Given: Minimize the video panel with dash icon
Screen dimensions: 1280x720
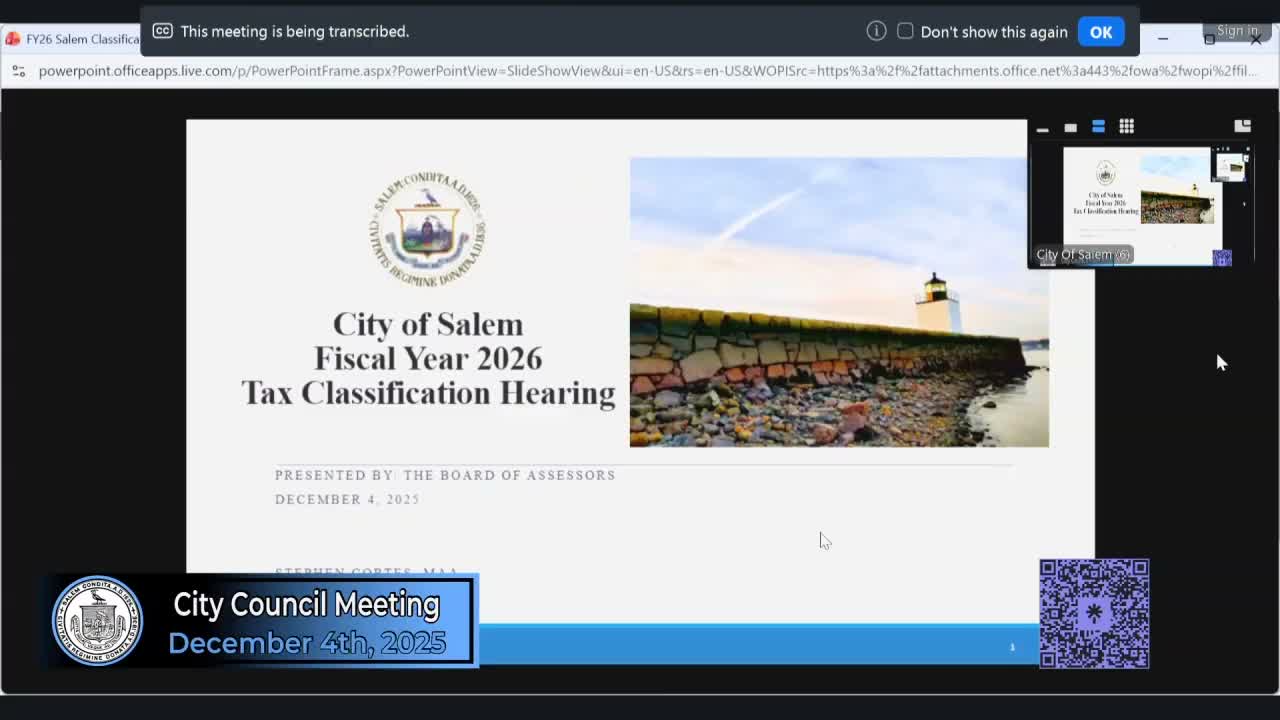Looking at the screenshot, I should pyautogui.click(x=1042, y=127).
